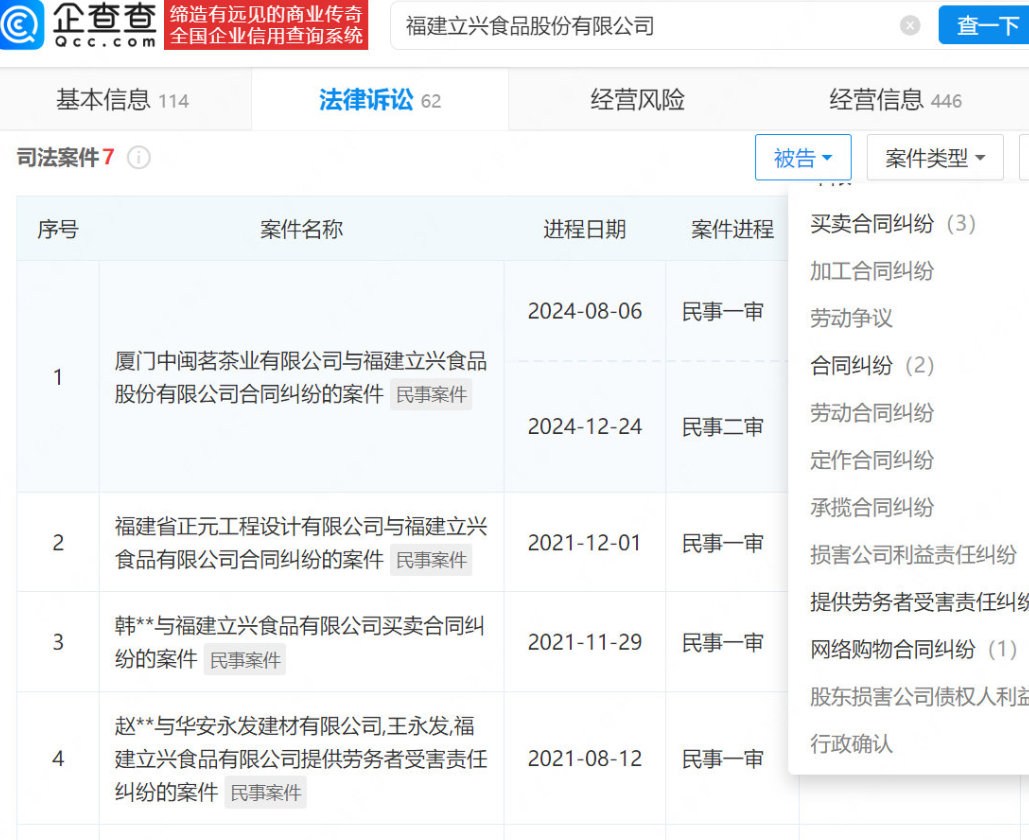The image size is (1029, 840).
Task: Click the 民事案件 tag on row 3
Action: pos(245,659)
